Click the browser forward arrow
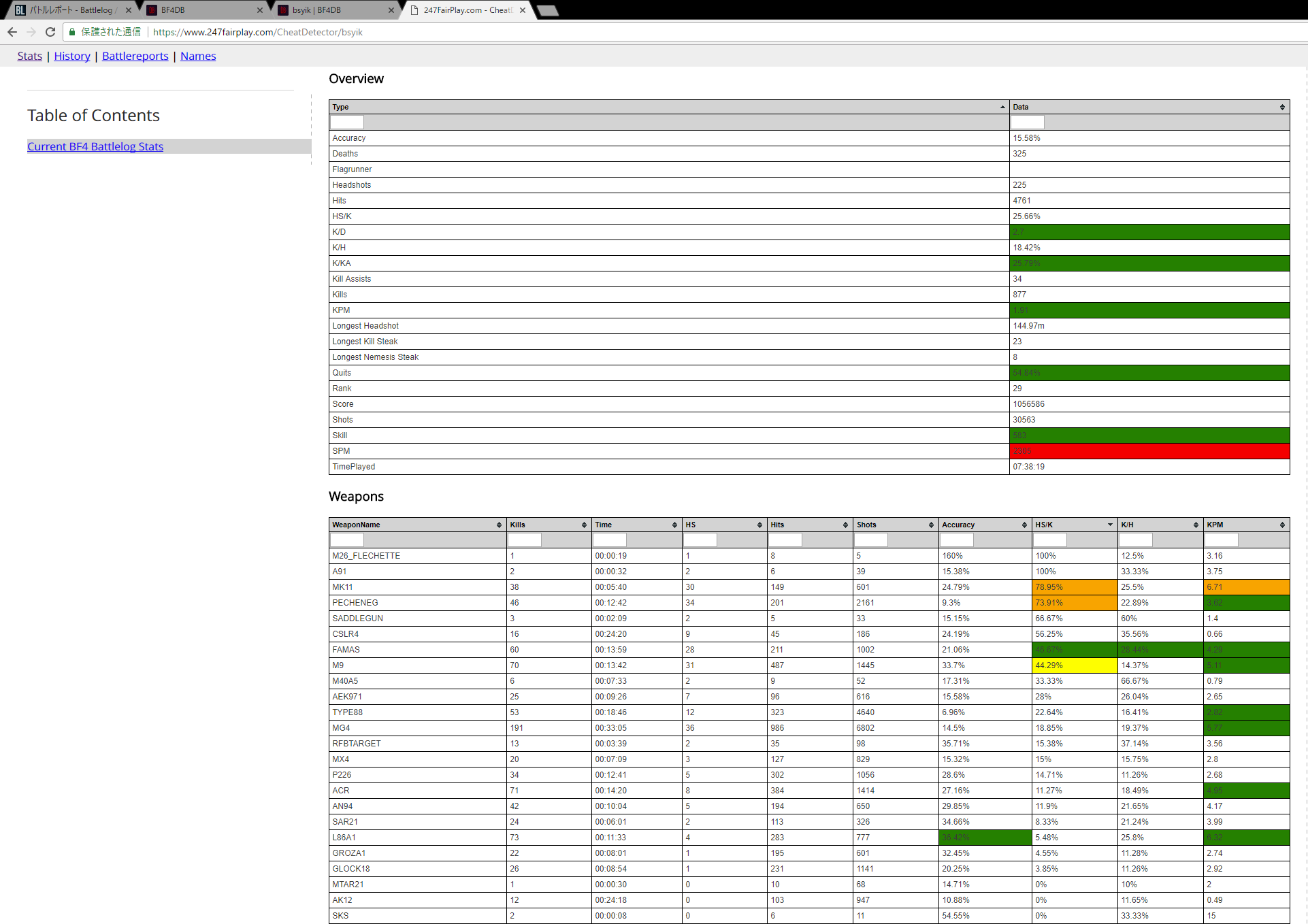The width and height of the screenshot is (1308, 924). [31, 32]
